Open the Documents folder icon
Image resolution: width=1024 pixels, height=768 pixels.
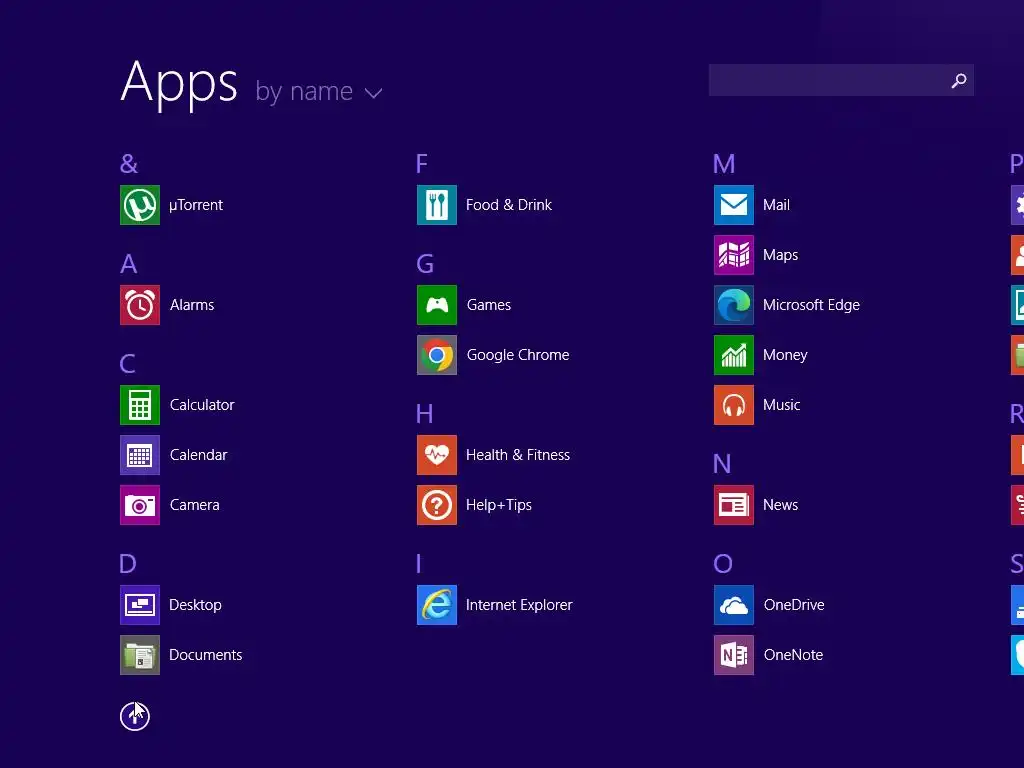coord(140,655)
